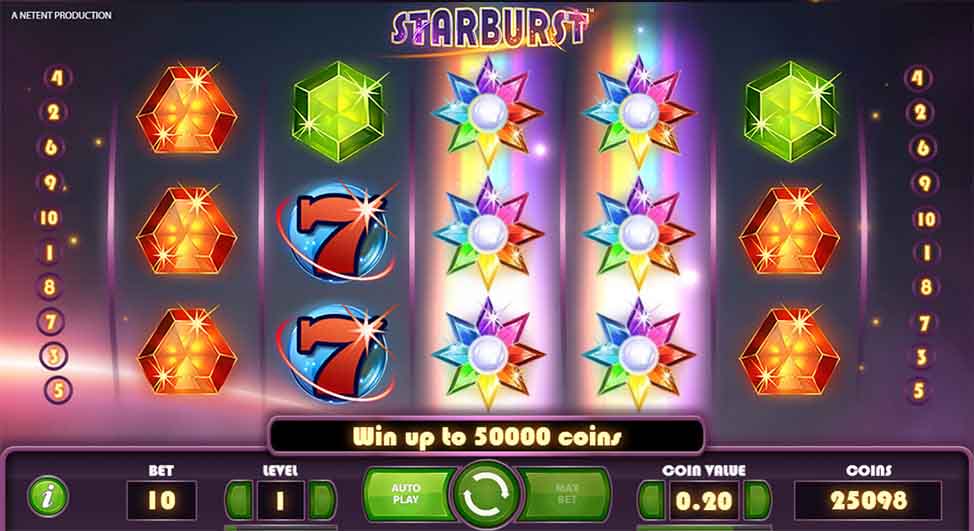Select payline 5 marker on the right
The height and width of the screenshot is (531, 974).
click(x=919, y=391)
